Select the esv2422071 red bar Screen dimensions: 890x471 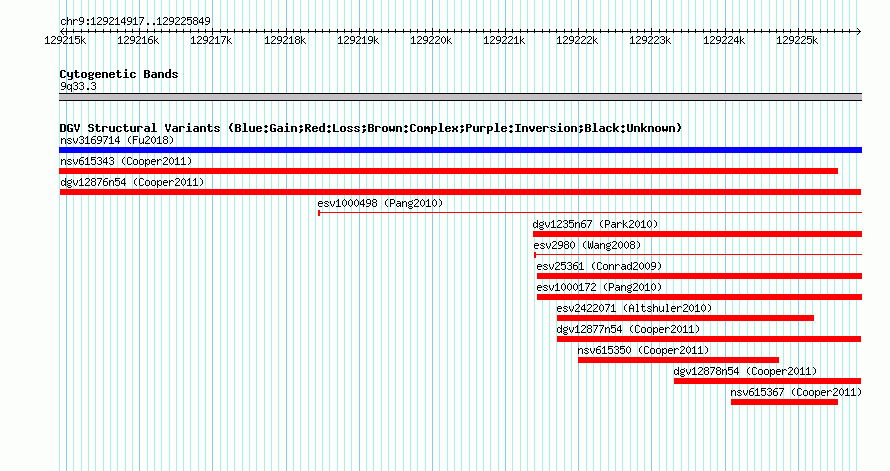[685, 318]
